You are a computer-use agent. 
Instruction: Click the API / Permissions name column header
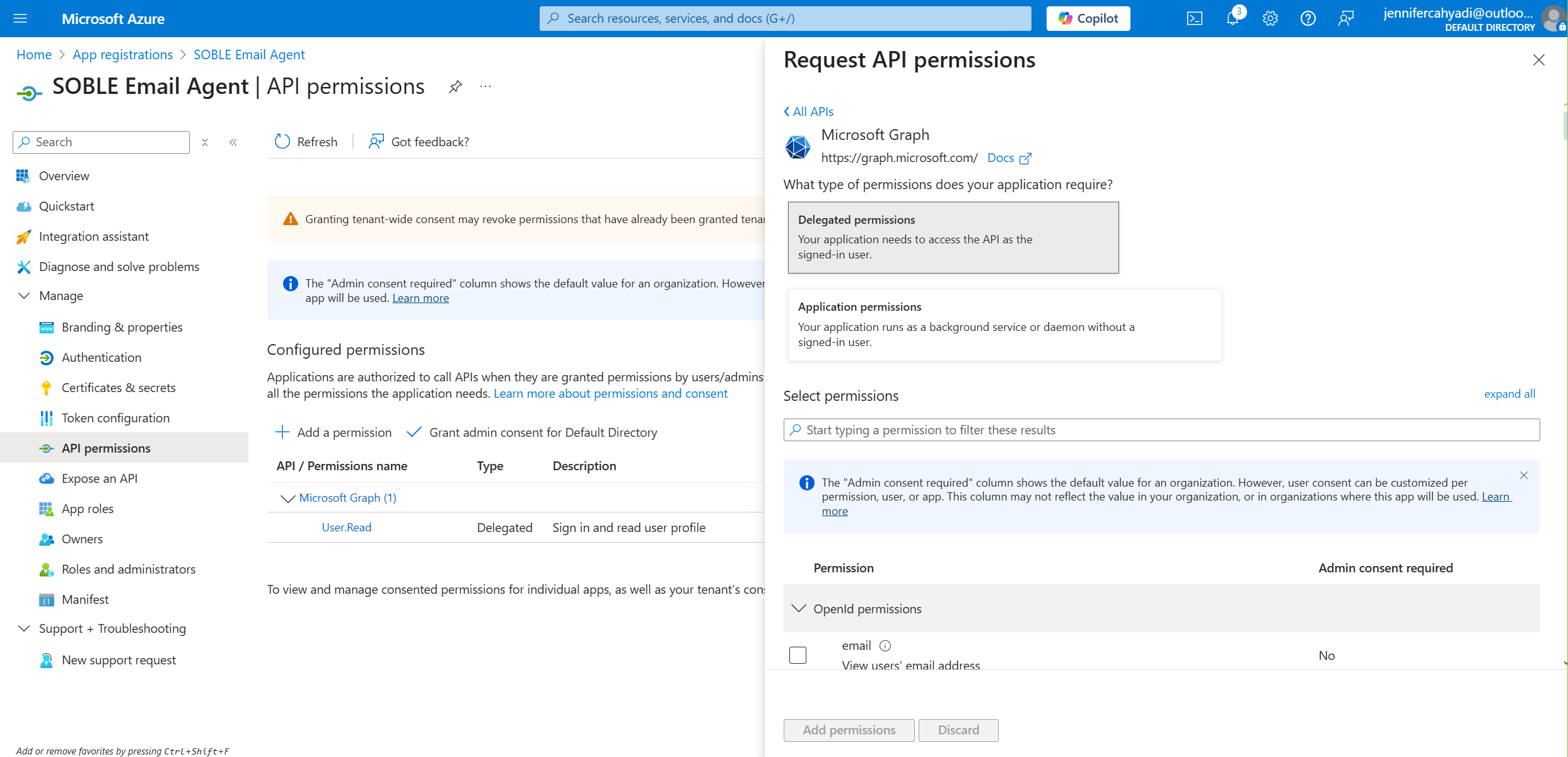(342, 466)
